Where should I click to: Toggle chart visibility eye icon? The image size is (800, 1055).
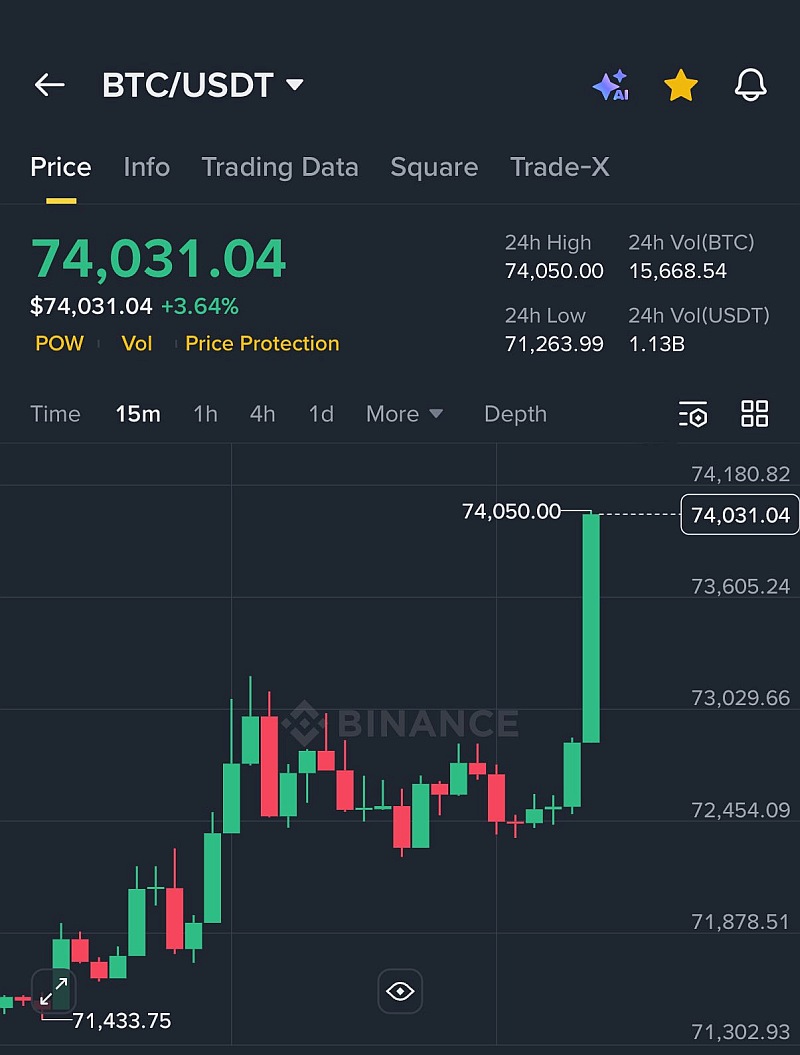400,991
